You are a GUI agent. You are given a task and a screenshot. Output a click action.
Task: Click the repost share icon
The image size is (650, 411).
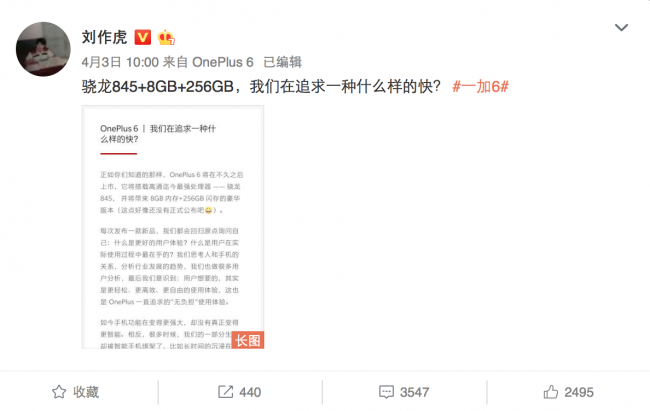tap(226, 392)
